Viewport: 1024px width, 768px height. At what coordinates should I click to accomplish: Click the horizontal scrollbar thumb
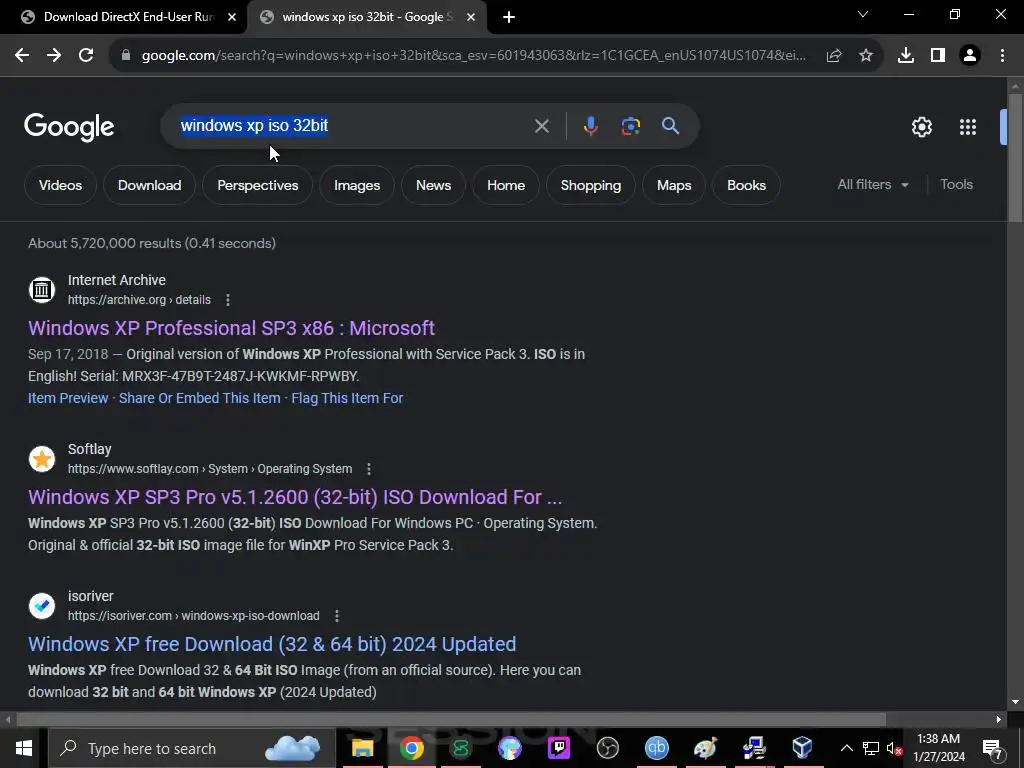point(451,720)
